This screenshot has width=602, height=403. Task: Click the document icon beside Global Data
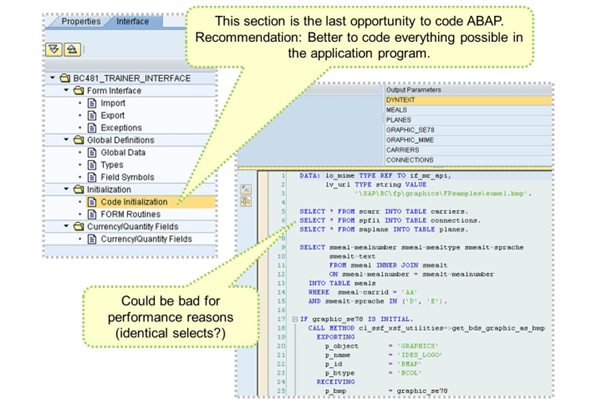[92, 151]
